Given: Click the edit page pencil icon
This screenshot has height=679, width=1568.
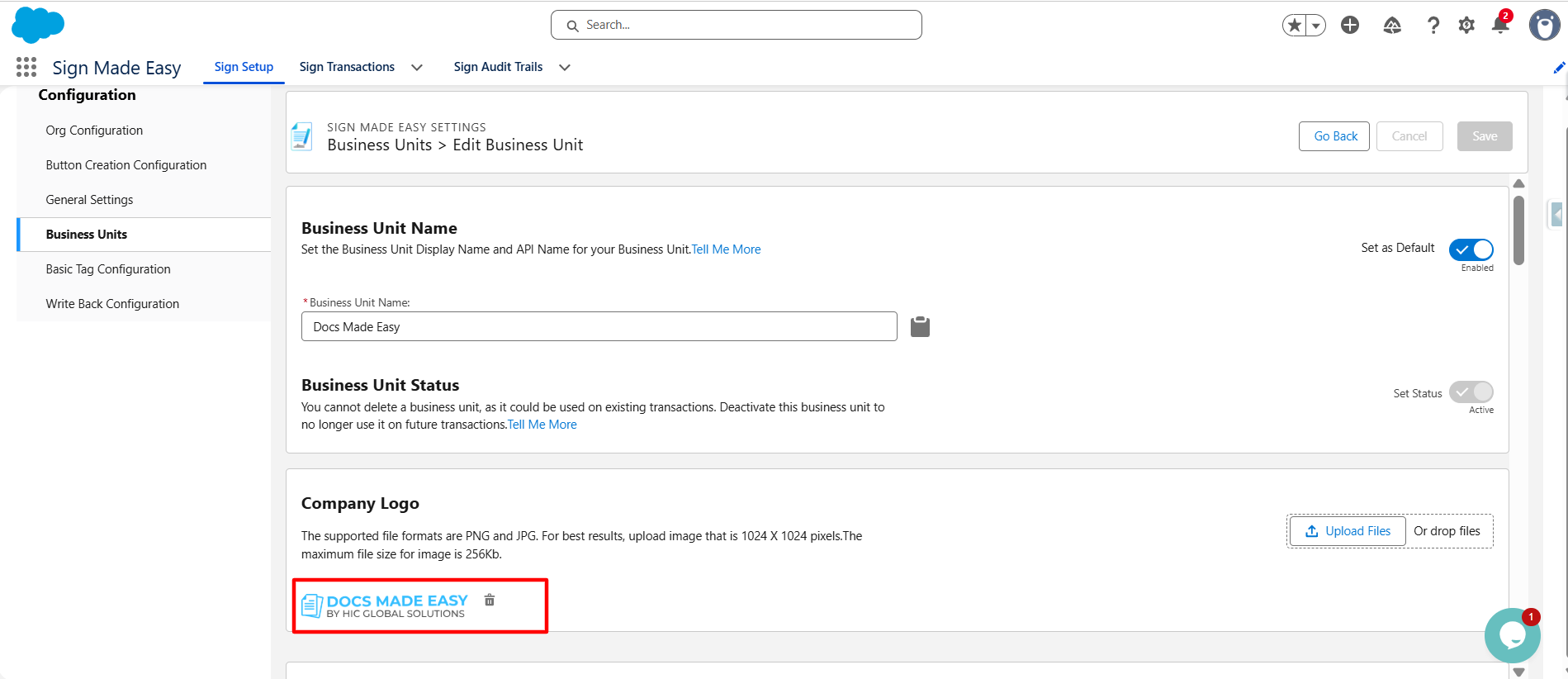Looking at the screenshot, I should (1559, 68).
